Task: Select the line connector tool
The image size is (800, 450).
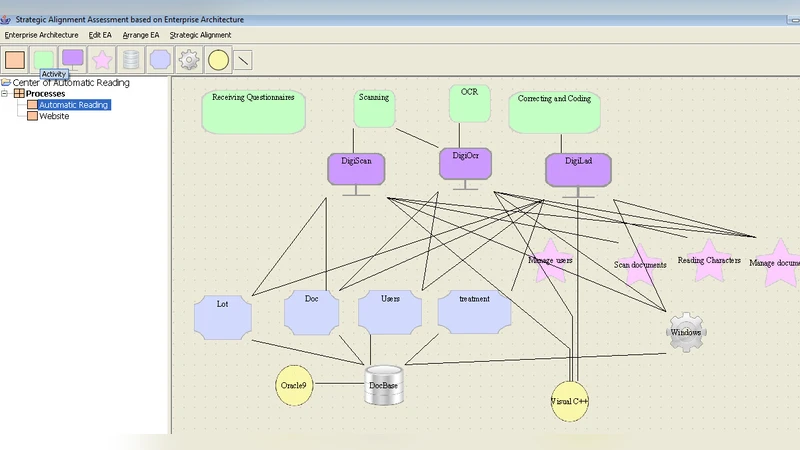Action: [x=243, y=60]
